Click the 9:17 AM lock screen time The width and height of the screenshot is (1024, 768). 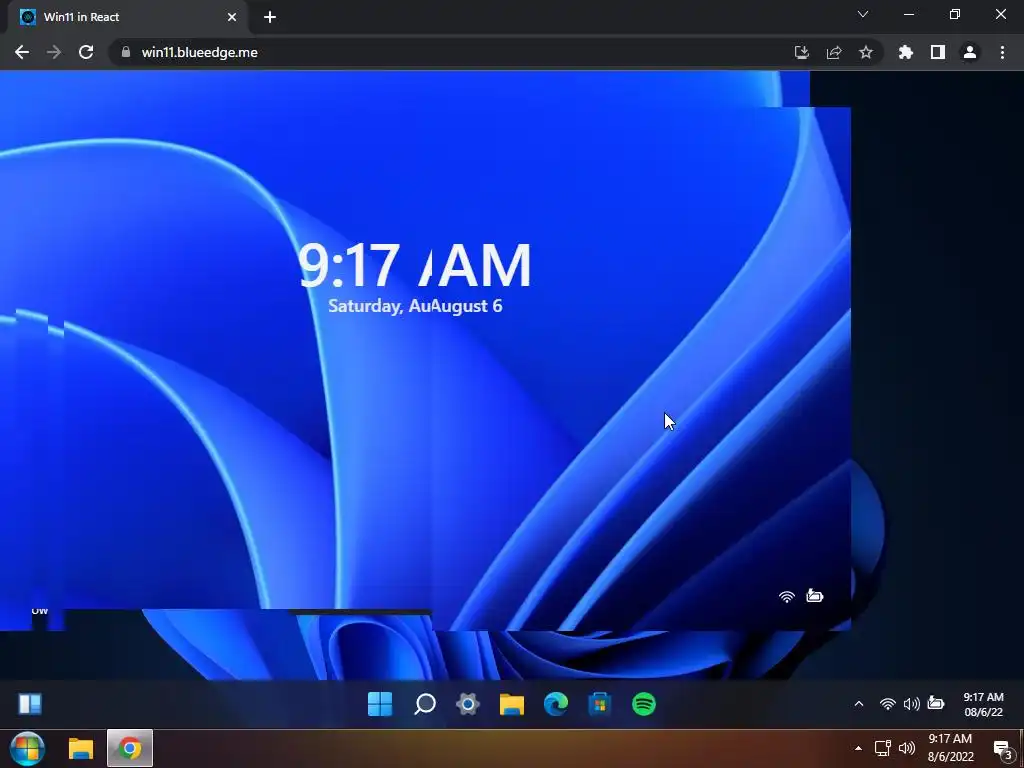(415, 265)
